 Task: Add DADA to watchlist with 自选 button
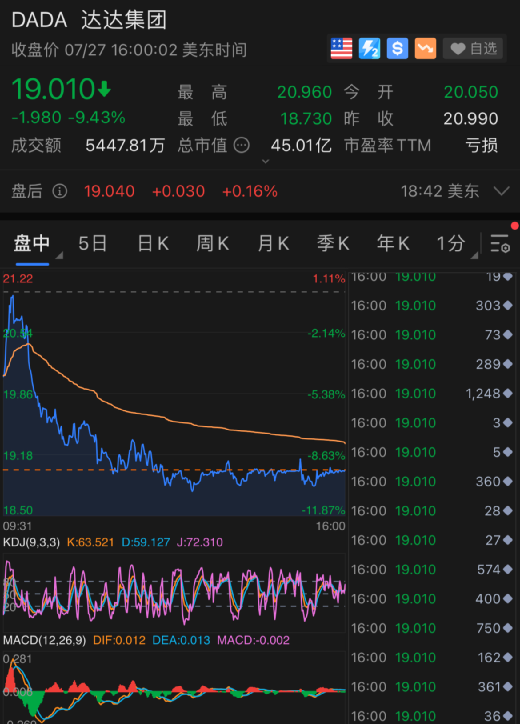pos(473,48)
